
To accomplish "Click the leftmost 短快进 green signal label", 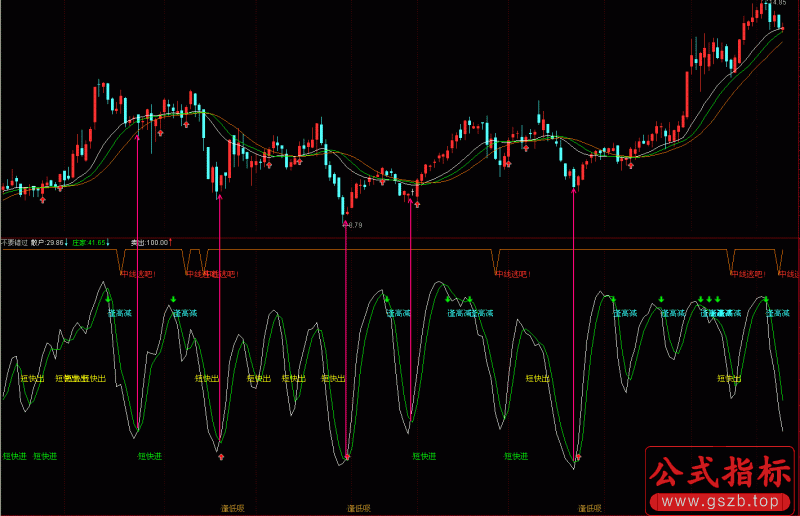I will 14,456.
